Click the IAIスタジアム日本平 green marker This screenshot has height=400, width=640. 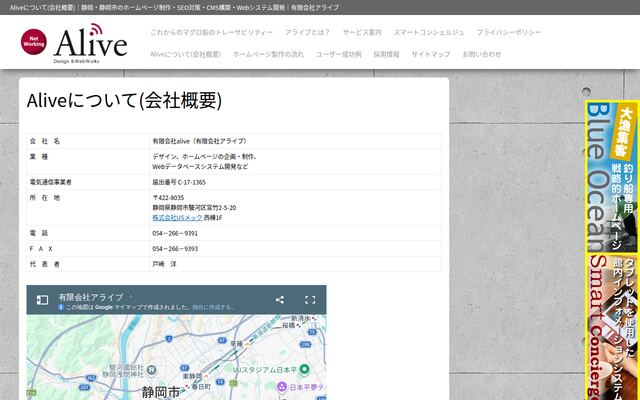[x=304, y=369]
